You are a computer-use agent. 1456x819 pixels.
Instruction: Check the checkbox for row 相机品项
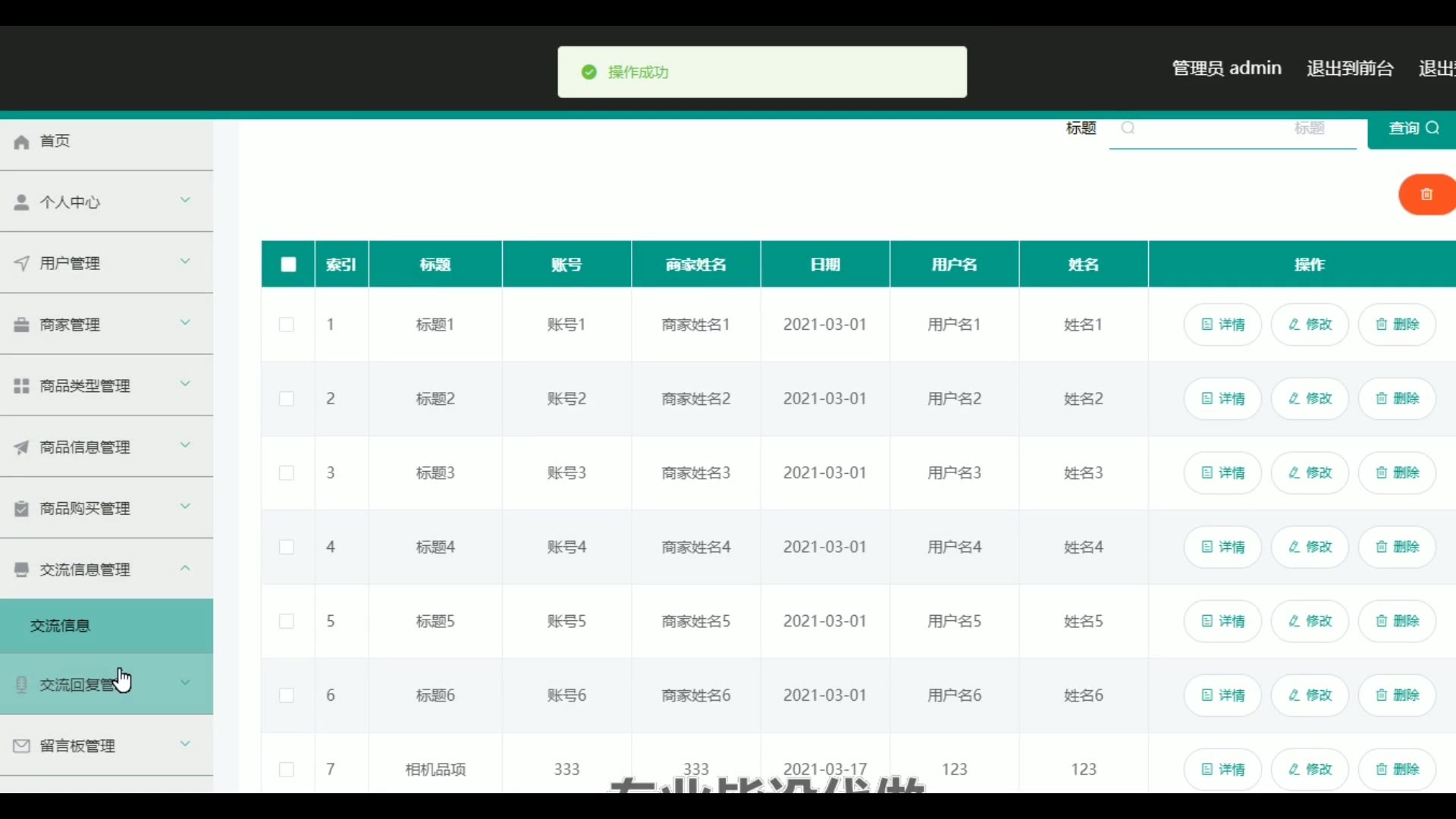(x=287, y=770)
